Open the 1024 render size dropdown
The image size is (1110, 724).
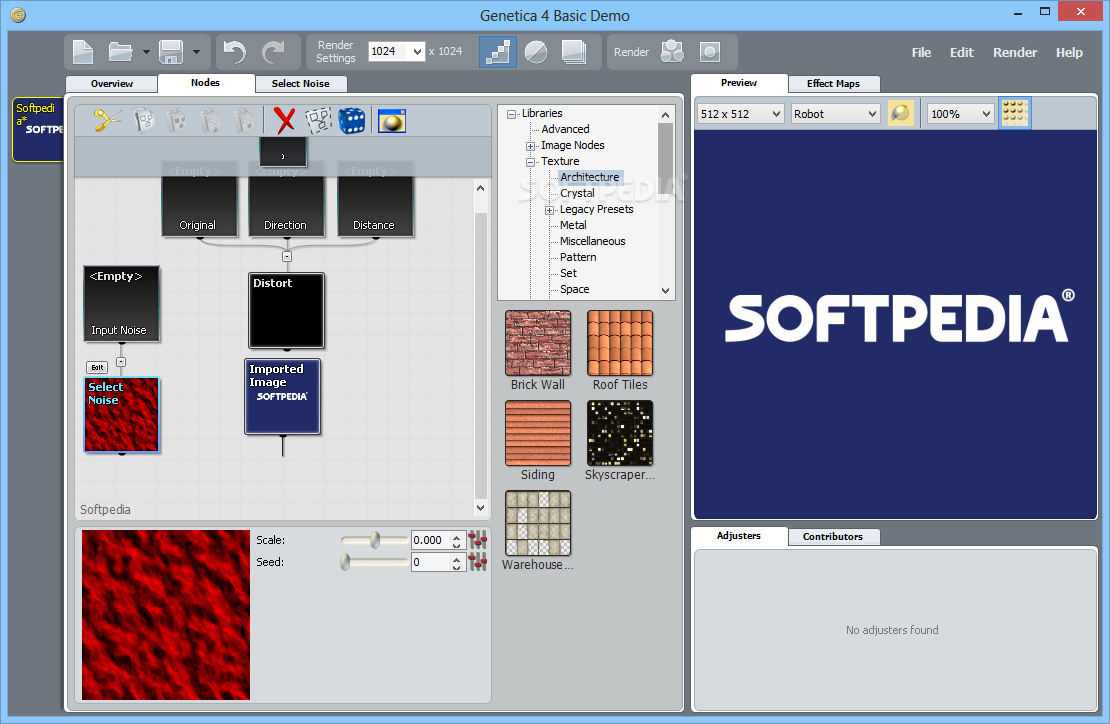(417, 52)
